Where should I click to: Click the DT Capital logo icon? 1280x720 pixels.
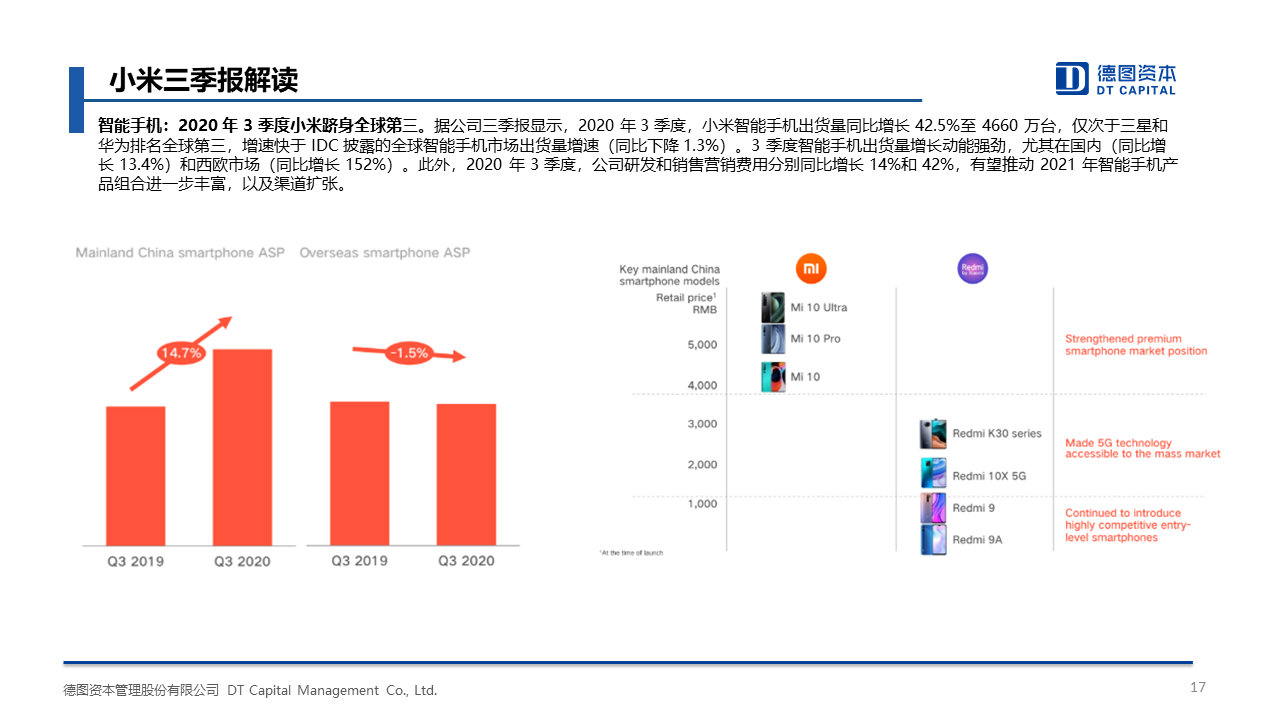(1072, 78)
